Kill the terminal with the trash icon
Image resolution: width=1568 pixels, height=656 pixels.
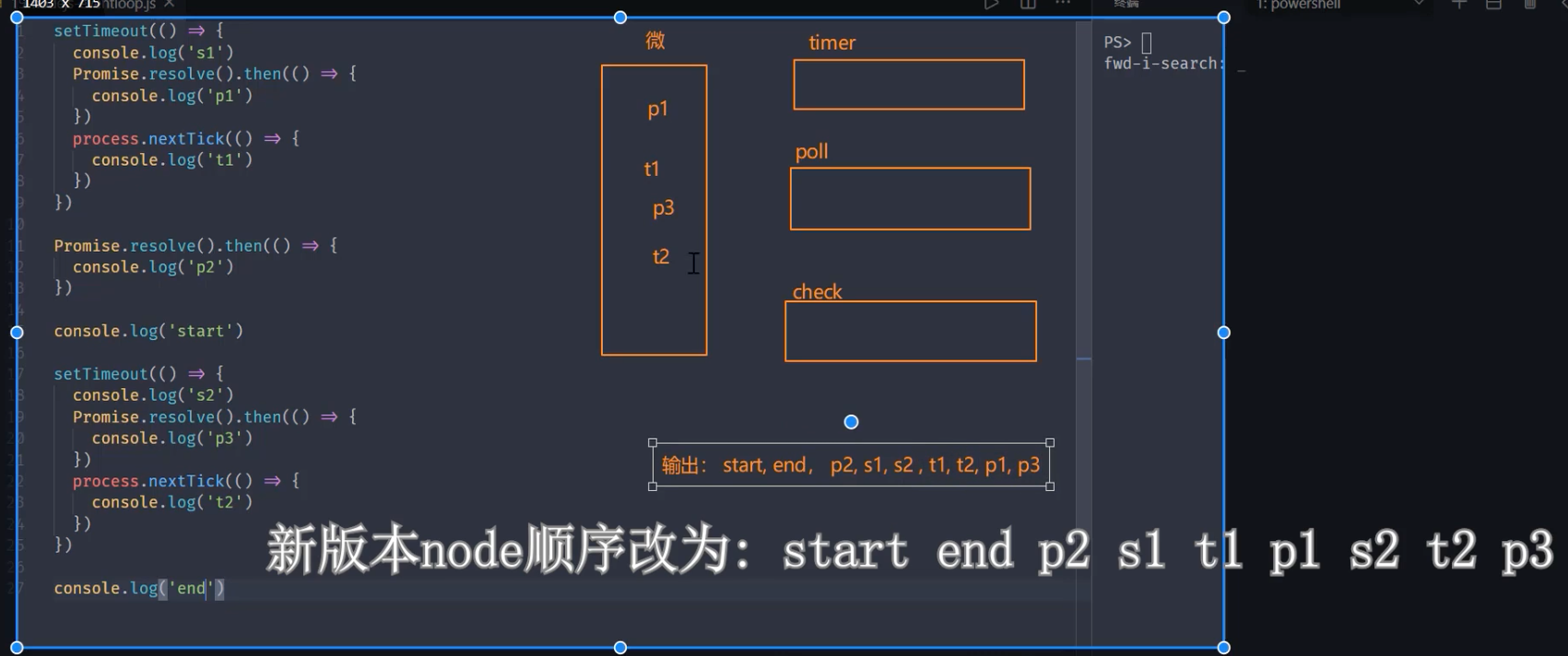(x=1530, y=5)
